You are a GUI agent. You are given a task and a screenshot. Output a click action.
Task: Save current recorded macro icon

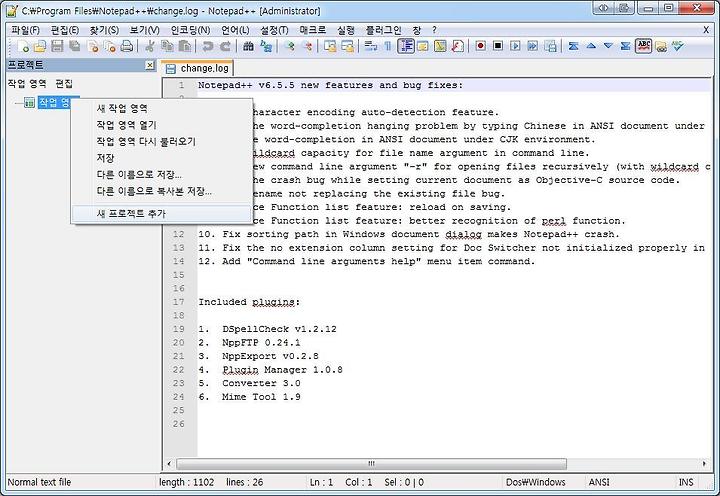[551, 46]
